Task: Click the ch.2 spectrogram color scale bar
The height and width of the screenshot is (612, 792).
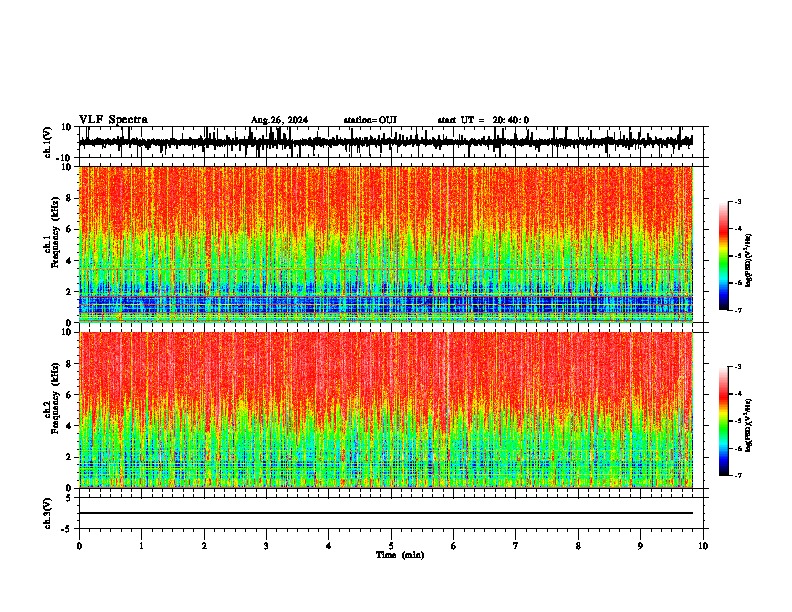Action: (724, 421)
